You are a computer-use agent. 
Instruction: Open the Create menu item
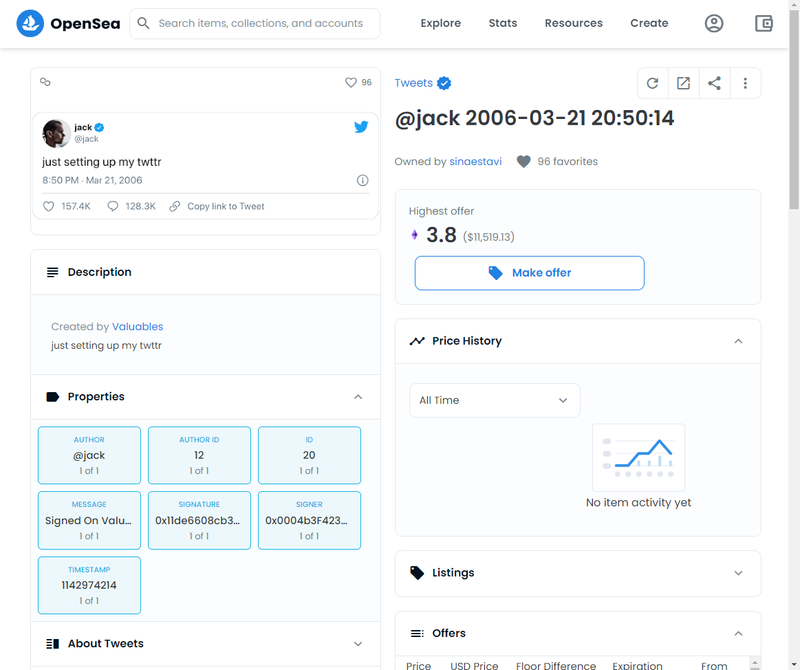pos(649,23)
